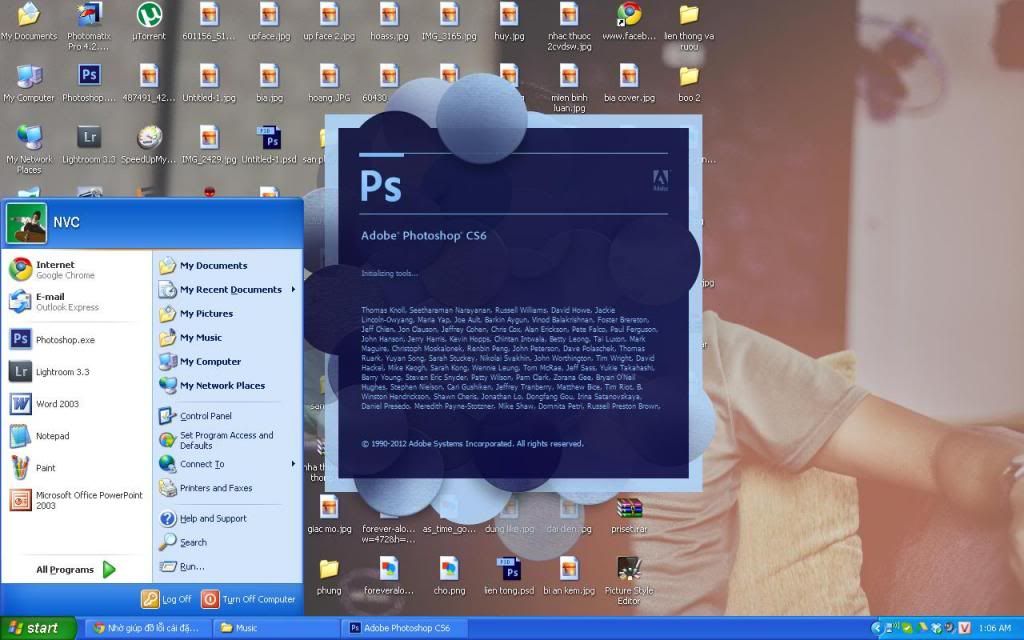Select My Documents desktop icon
This screenshot has height=640, width=1024.
[29, 22]
